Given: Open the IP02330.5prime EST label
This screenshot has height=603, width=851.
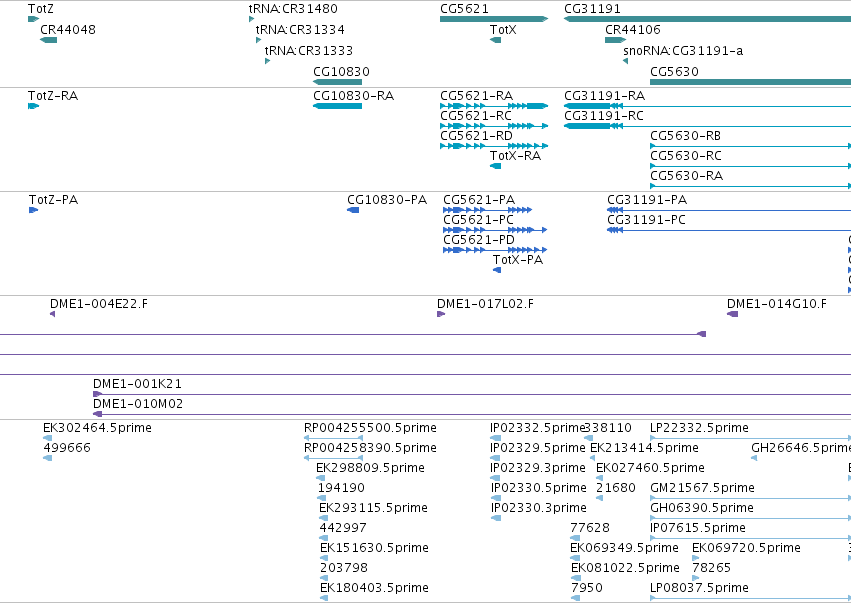Looking at the screenshot, I should coord(539,488).
